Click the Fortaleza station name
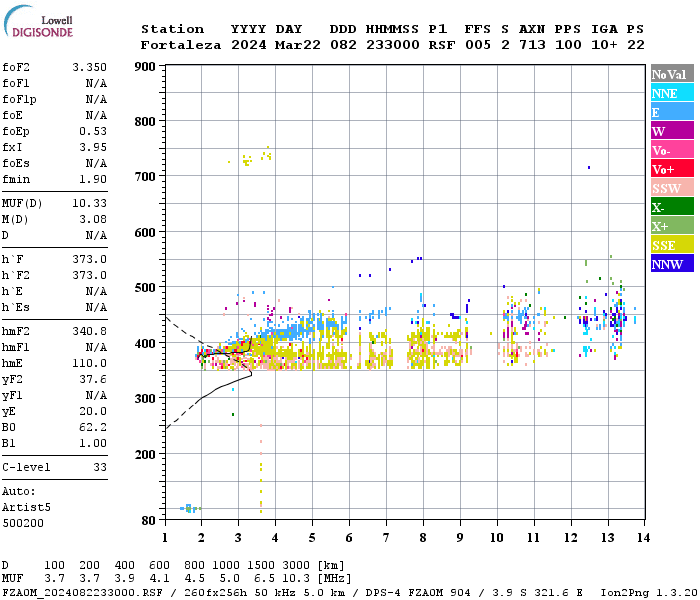The width and height of the screenshot is (700, 600). (x=181, y=45)
